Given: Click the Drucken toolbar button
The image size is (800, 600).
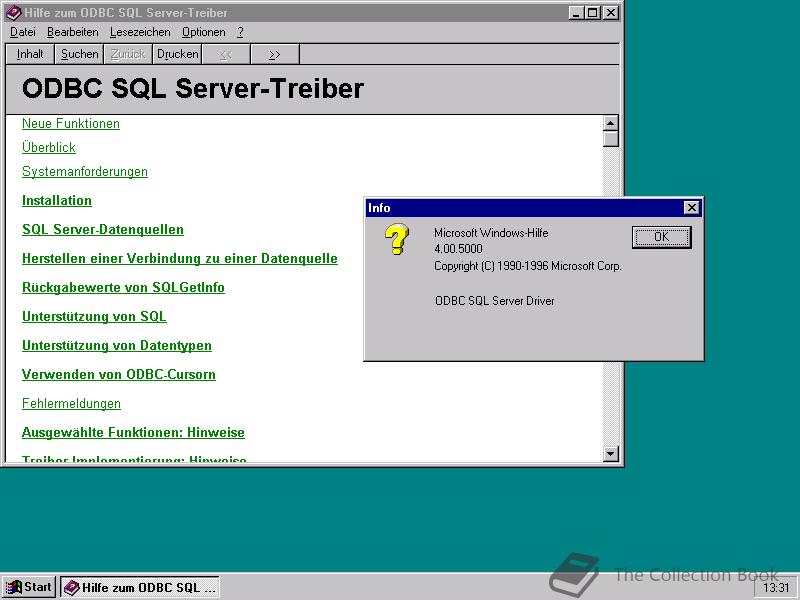Looking at the screenshot, I should [x=177, y=54].
